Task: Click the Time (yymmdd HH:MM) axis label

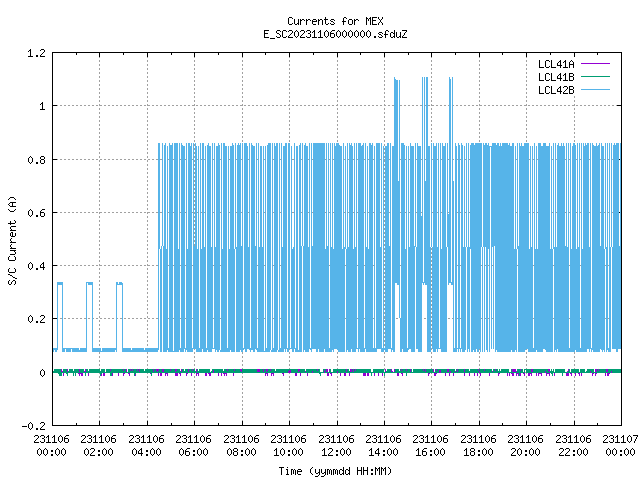Action: 335,471
